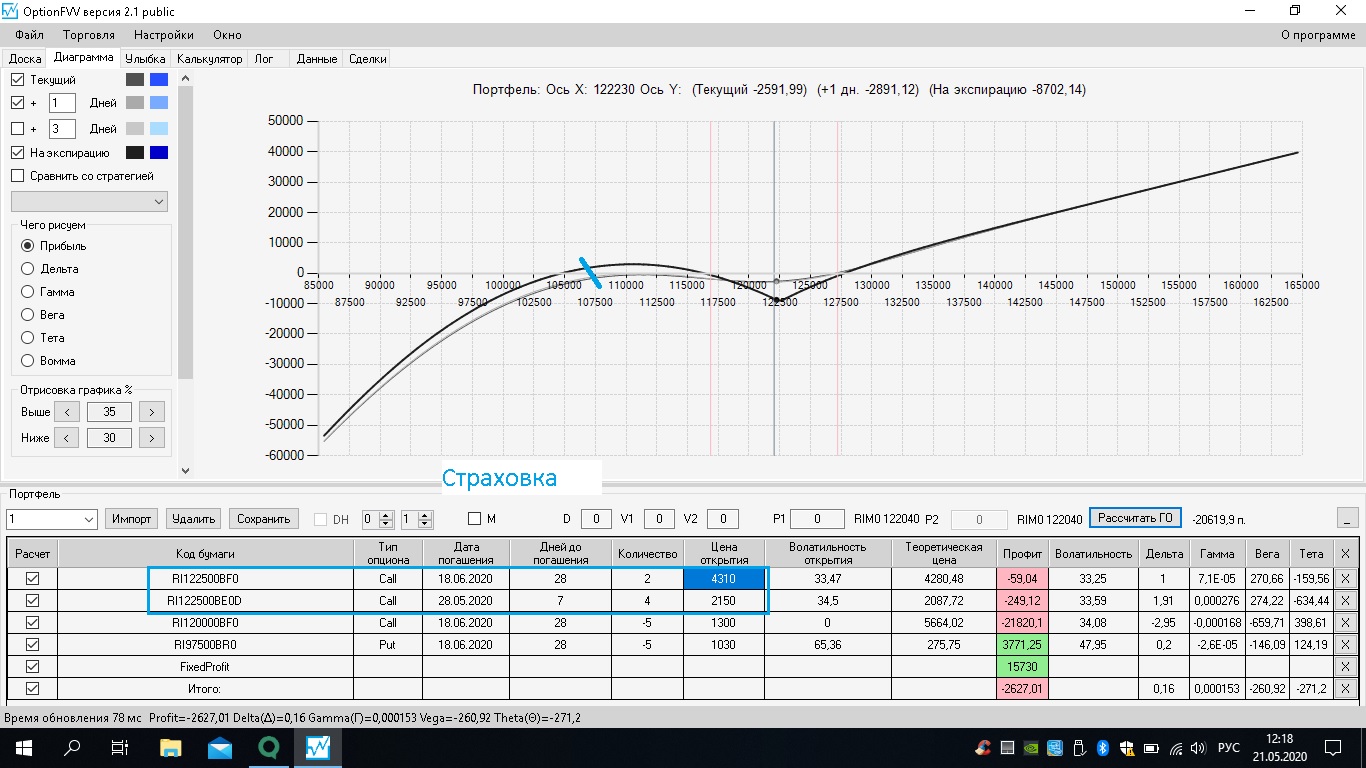Image resolution: width=1366 pixels, height=768 pixels.
Task: Toggle the 'На экспирацию' curve checkbox
Action: [17, 153]
